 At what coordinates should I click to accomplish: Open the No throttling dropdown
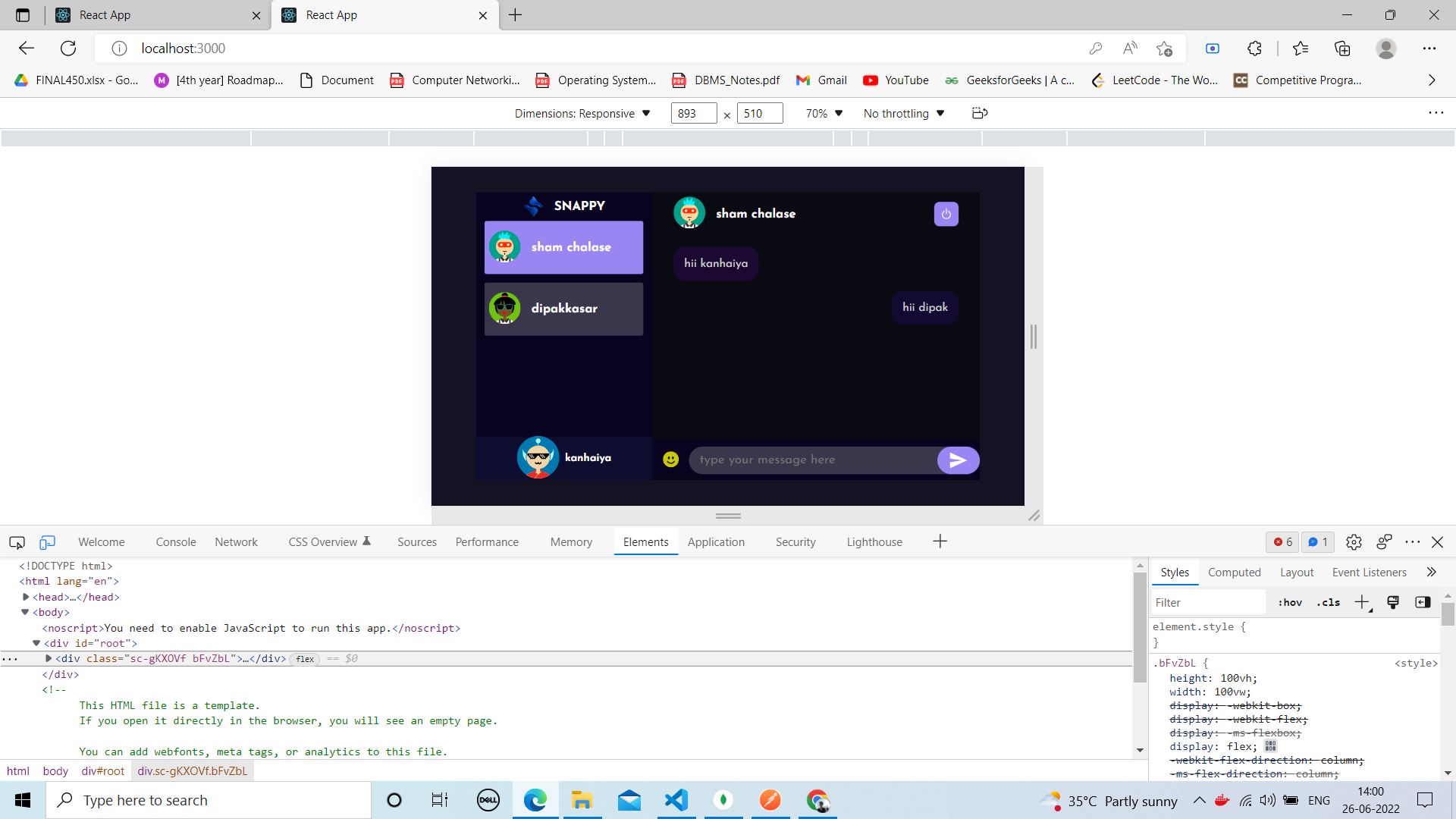(902, 113)
